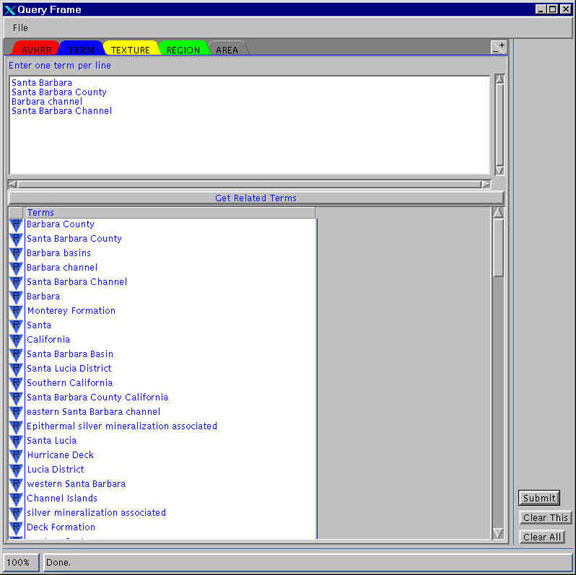Open the File menu

tap(20, 28)
